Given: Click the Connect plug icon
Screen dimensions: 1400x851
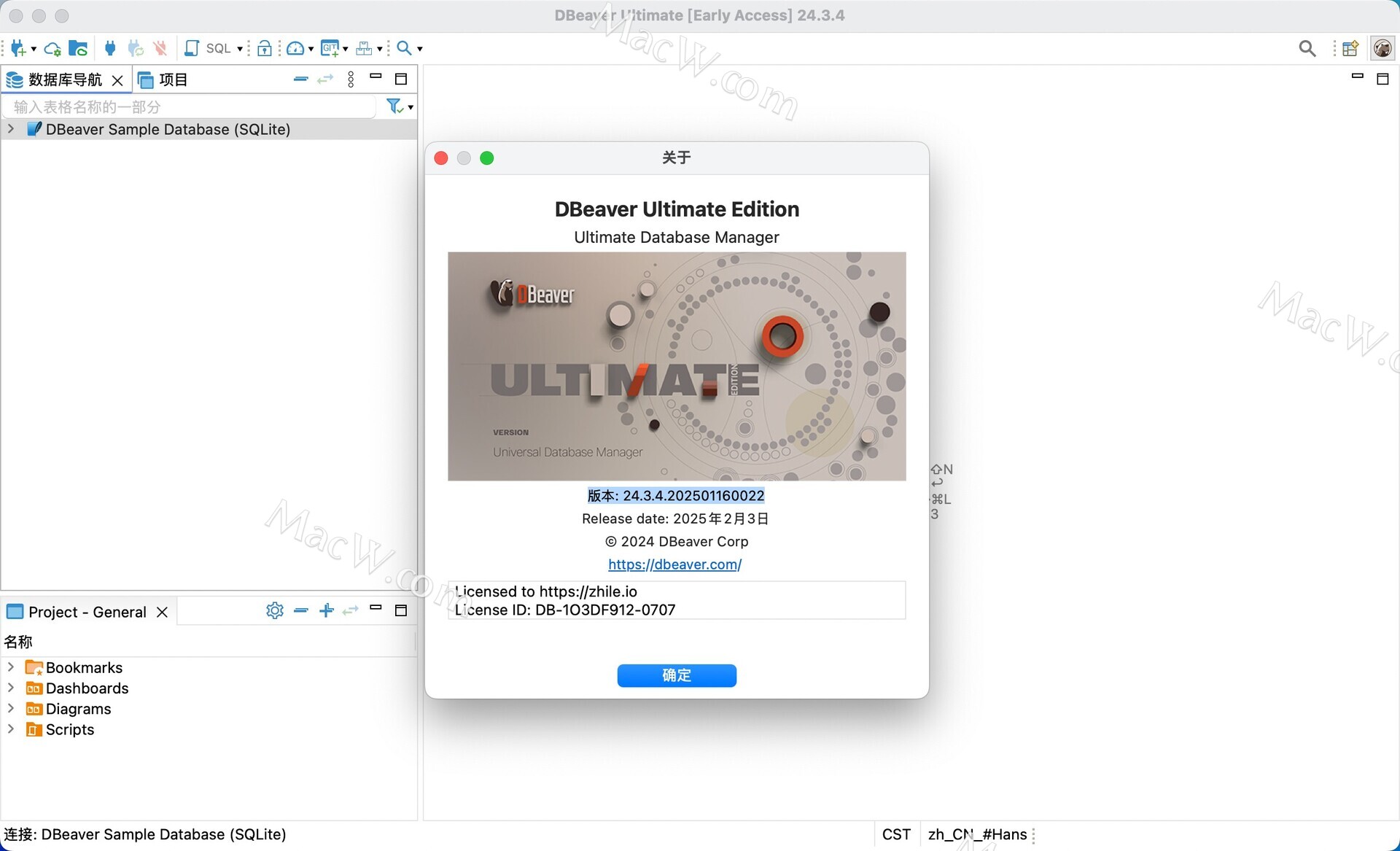Looking at the screenshot, I should (110, 48).
